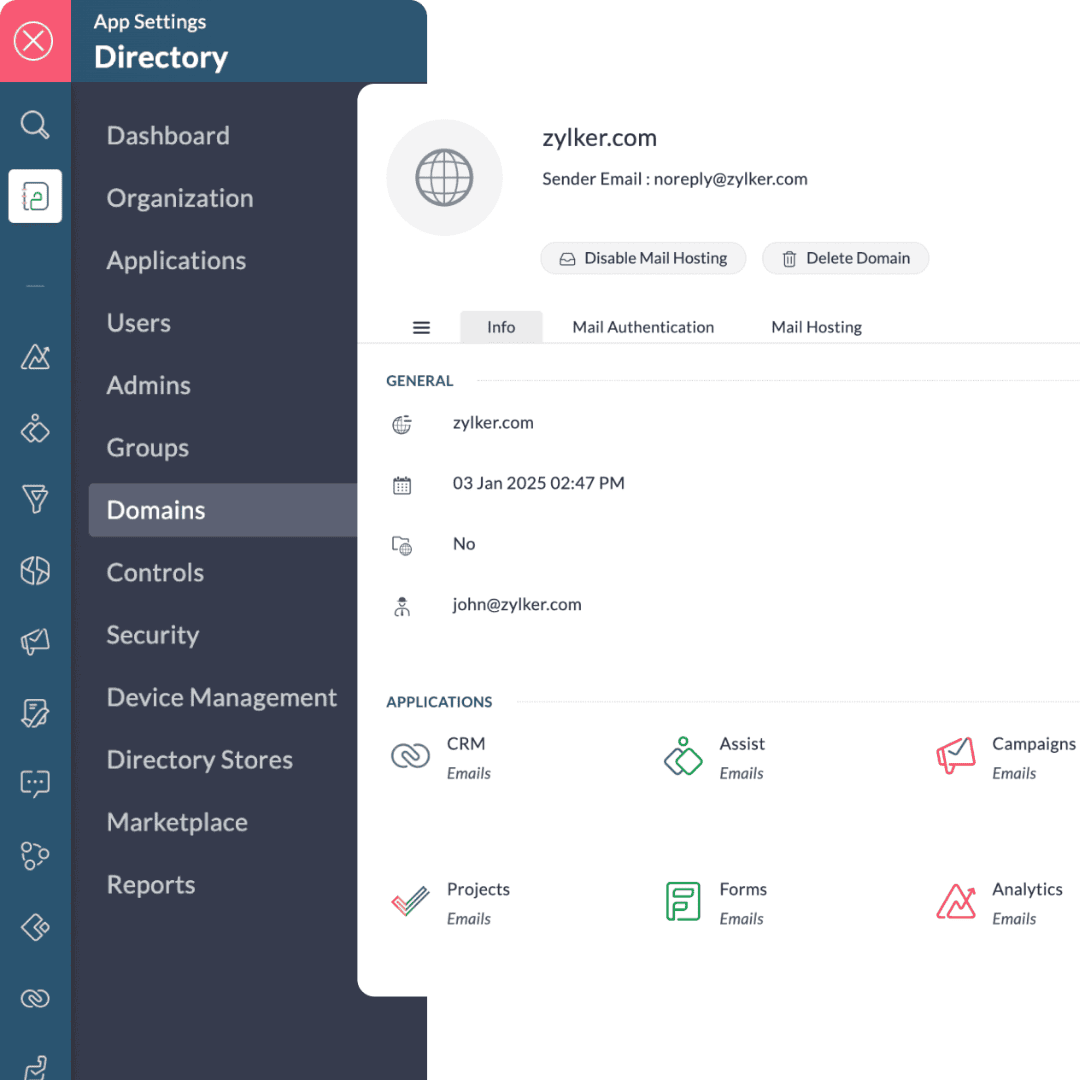Select the Directory app icon in the rail
The image size is (1080, 1080).
[x=35, y=196]
